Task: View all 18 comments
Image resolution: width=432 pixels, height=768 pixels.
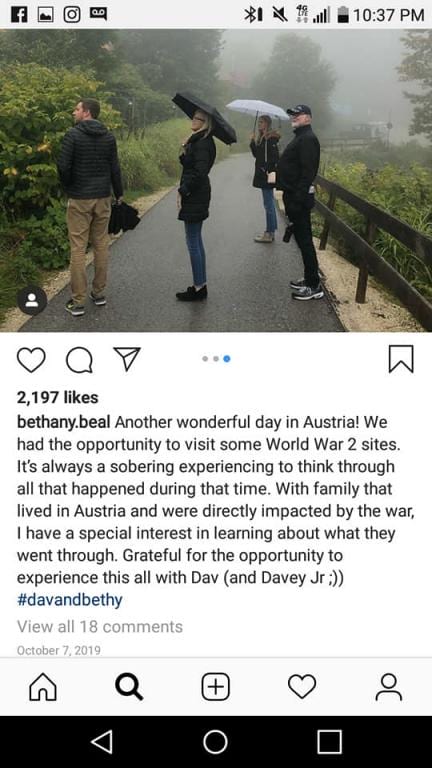Action: click(x=100, y=626)
